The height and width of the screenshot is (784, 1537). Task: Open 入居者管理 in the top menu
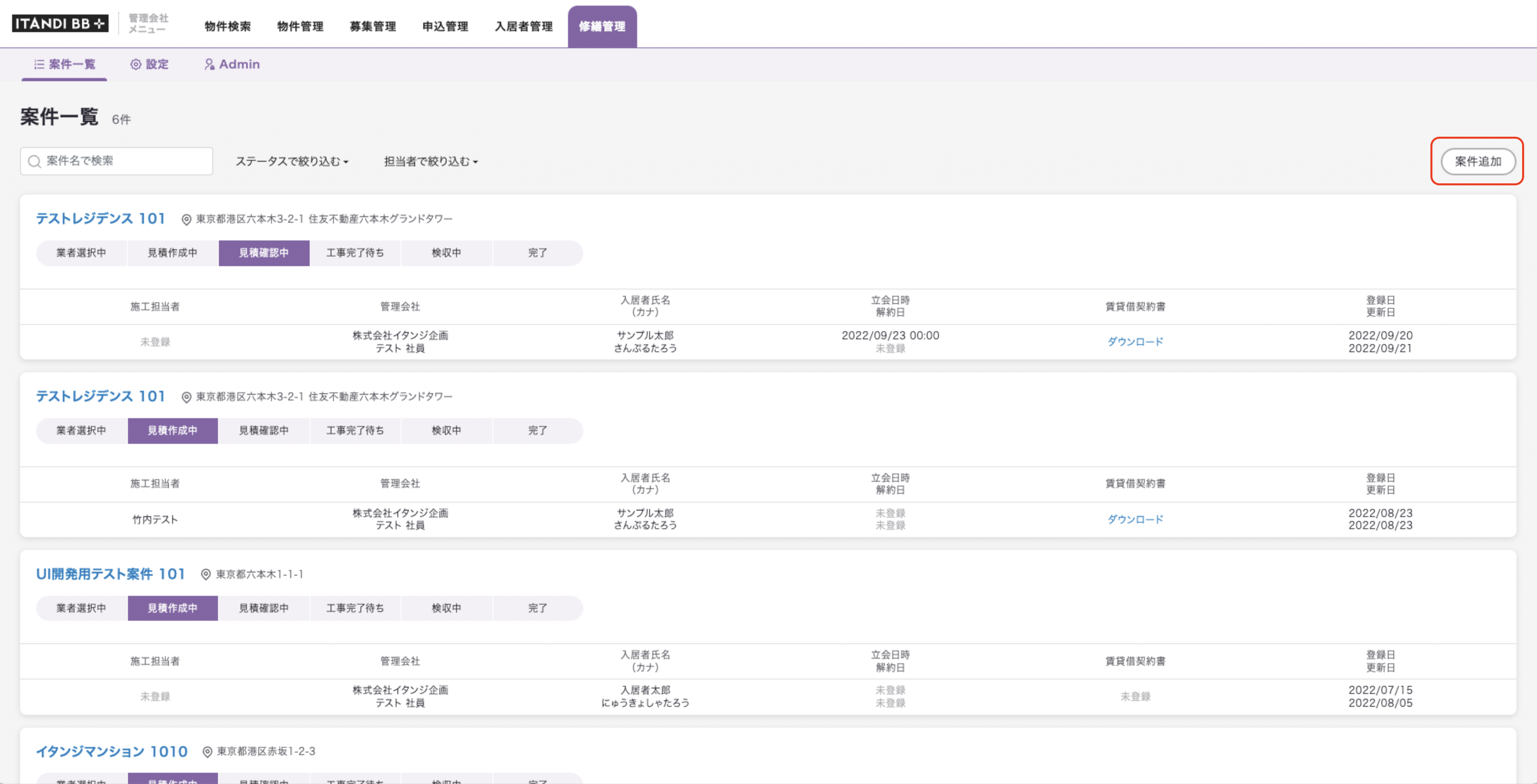524,26
